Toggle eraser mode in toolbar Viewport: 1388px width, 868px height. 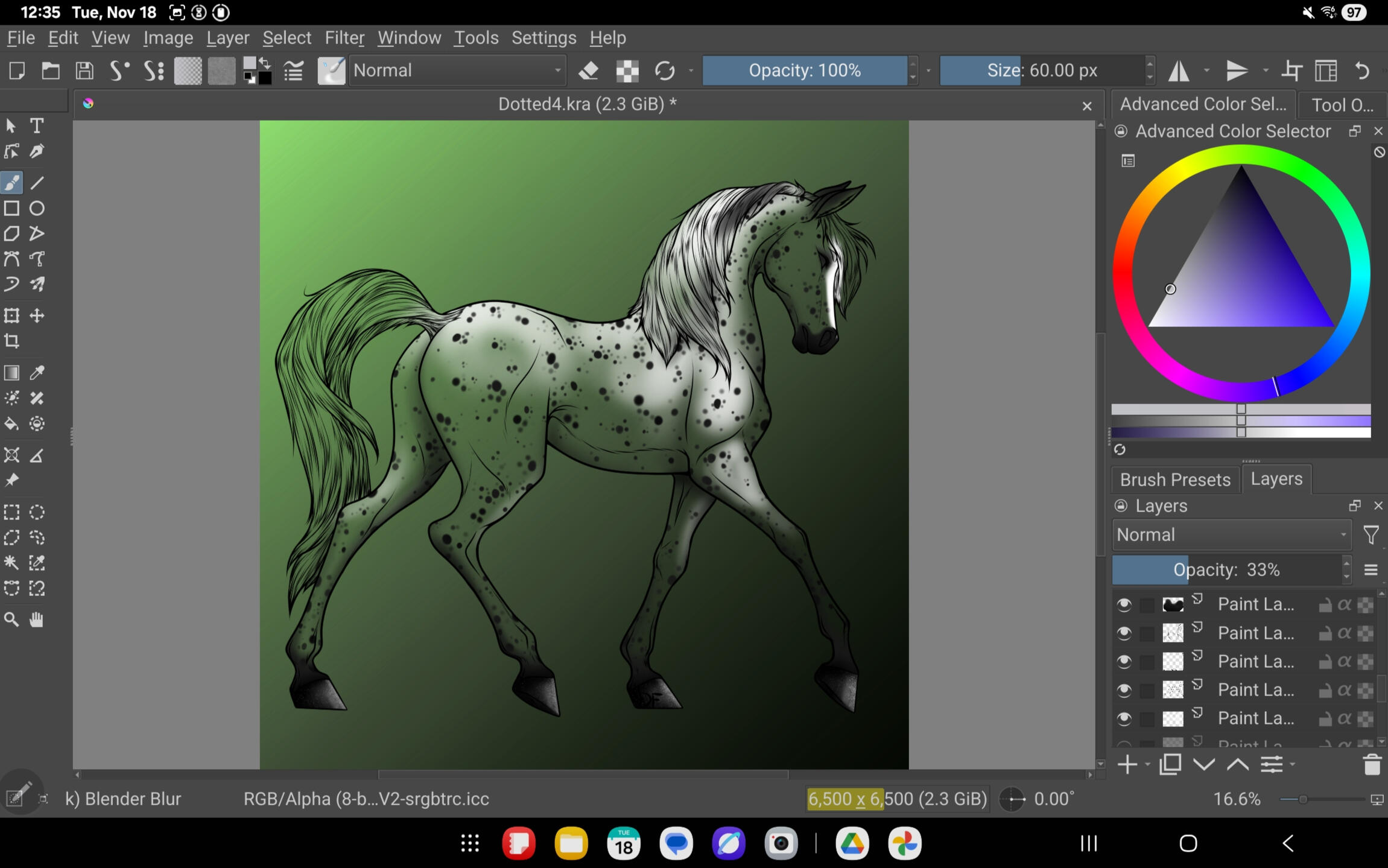pyautogui.click(x=588, y=71)
